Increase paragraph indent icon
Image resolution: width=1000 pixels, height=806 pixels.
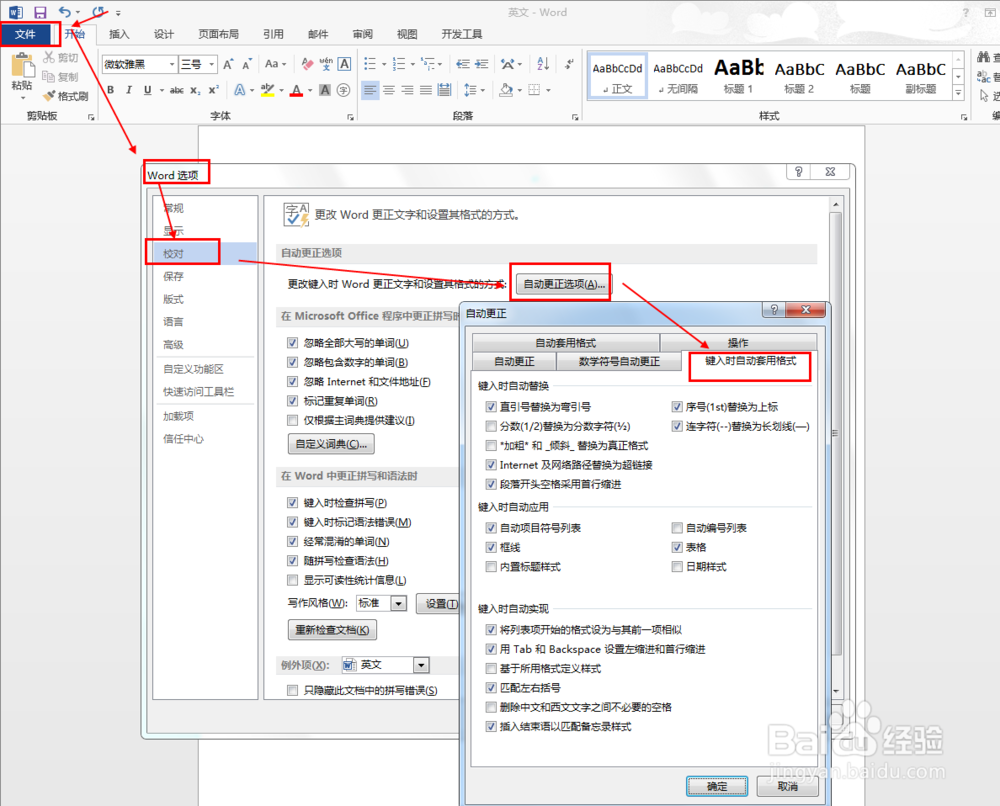482,64
